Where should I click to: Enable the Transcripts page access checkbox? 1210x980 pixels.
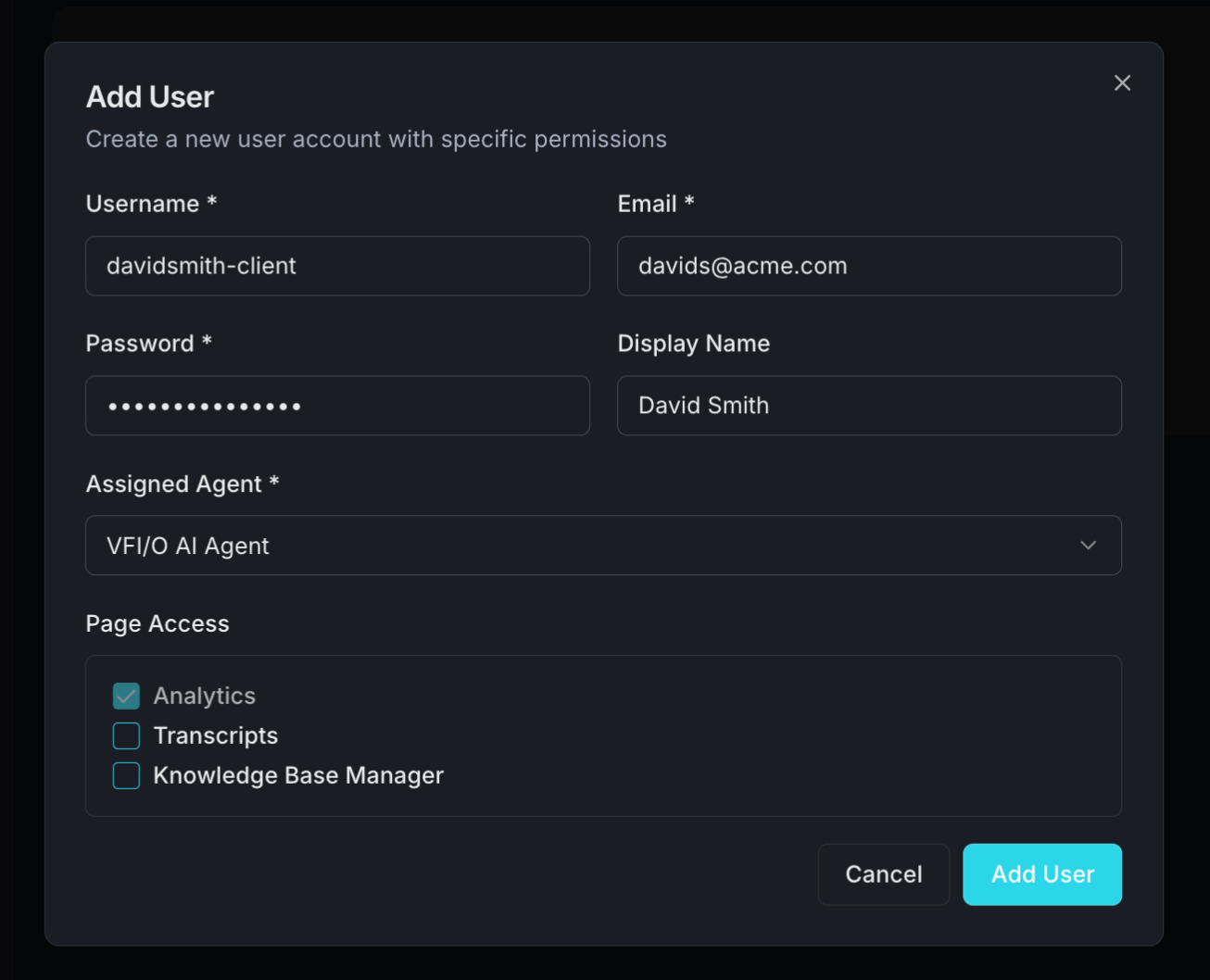126,735
